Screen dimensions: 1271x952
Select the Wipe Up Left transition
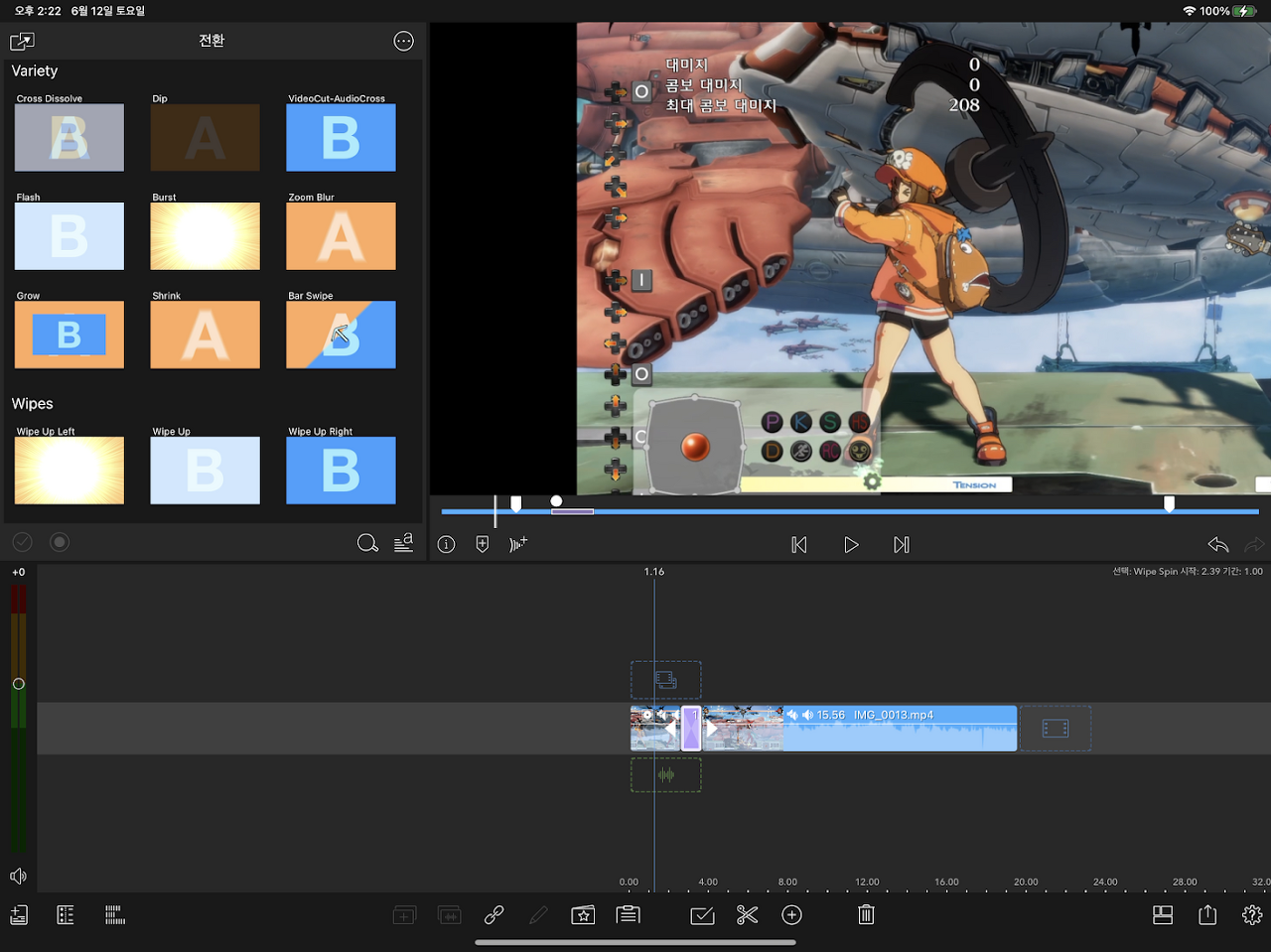coord(70,471)
